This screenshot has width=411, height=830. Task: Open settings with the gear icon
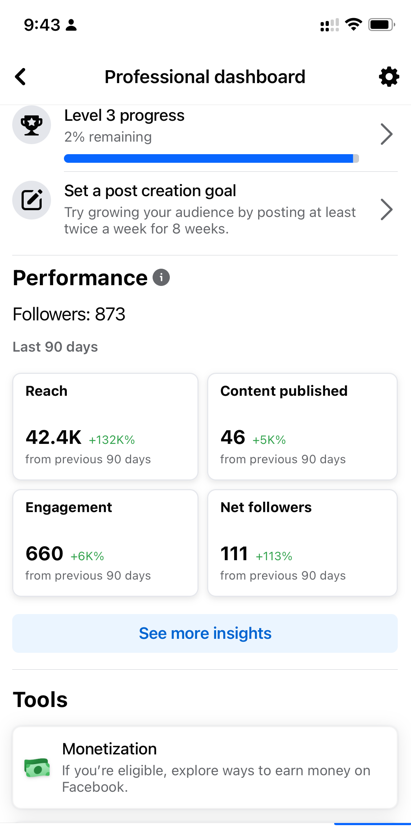(388, 77)
